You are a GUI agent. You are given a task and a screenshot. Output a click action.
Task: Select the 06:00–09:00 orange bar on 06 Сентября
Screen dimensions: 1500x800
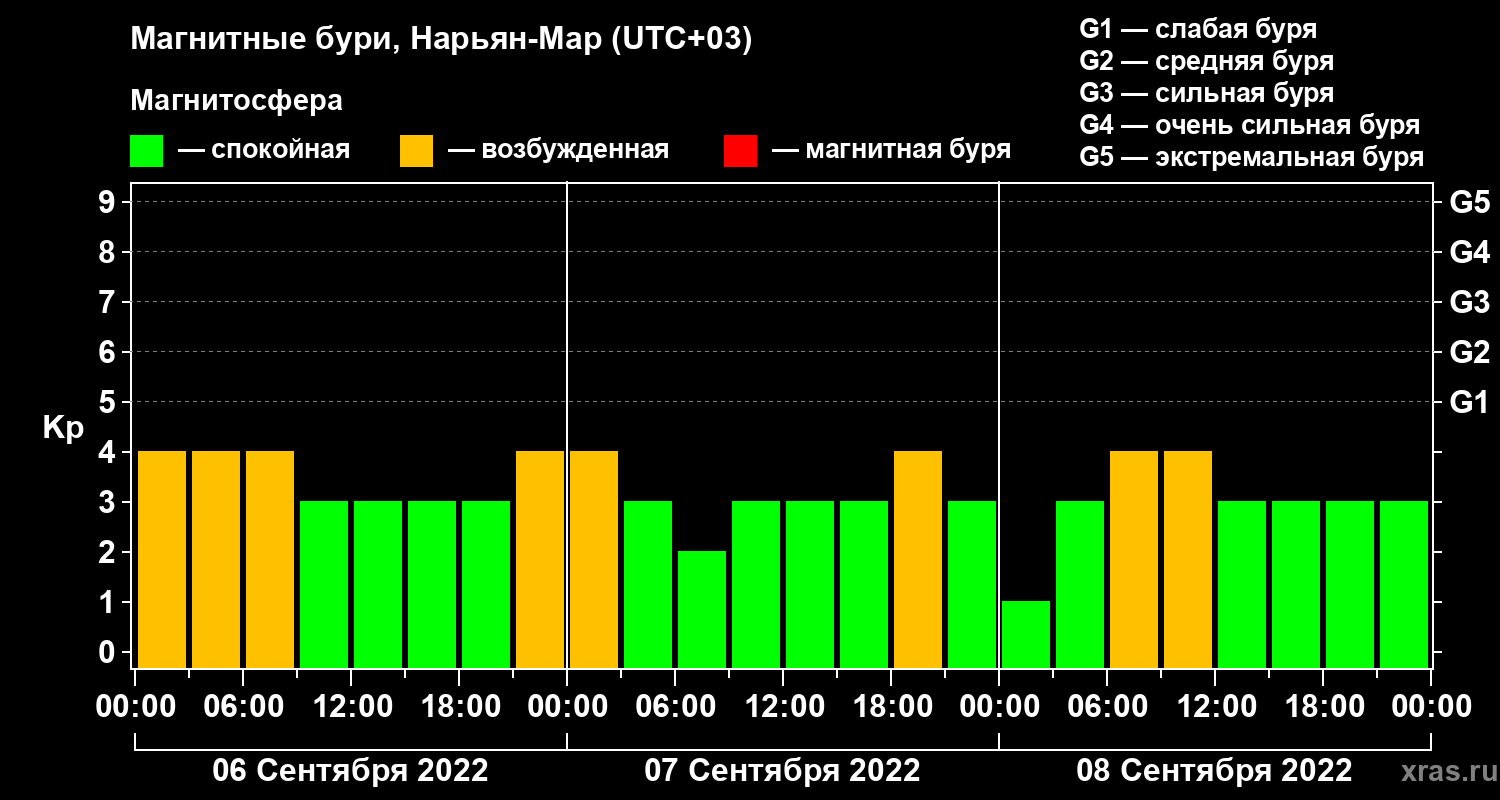click(270, 559)
